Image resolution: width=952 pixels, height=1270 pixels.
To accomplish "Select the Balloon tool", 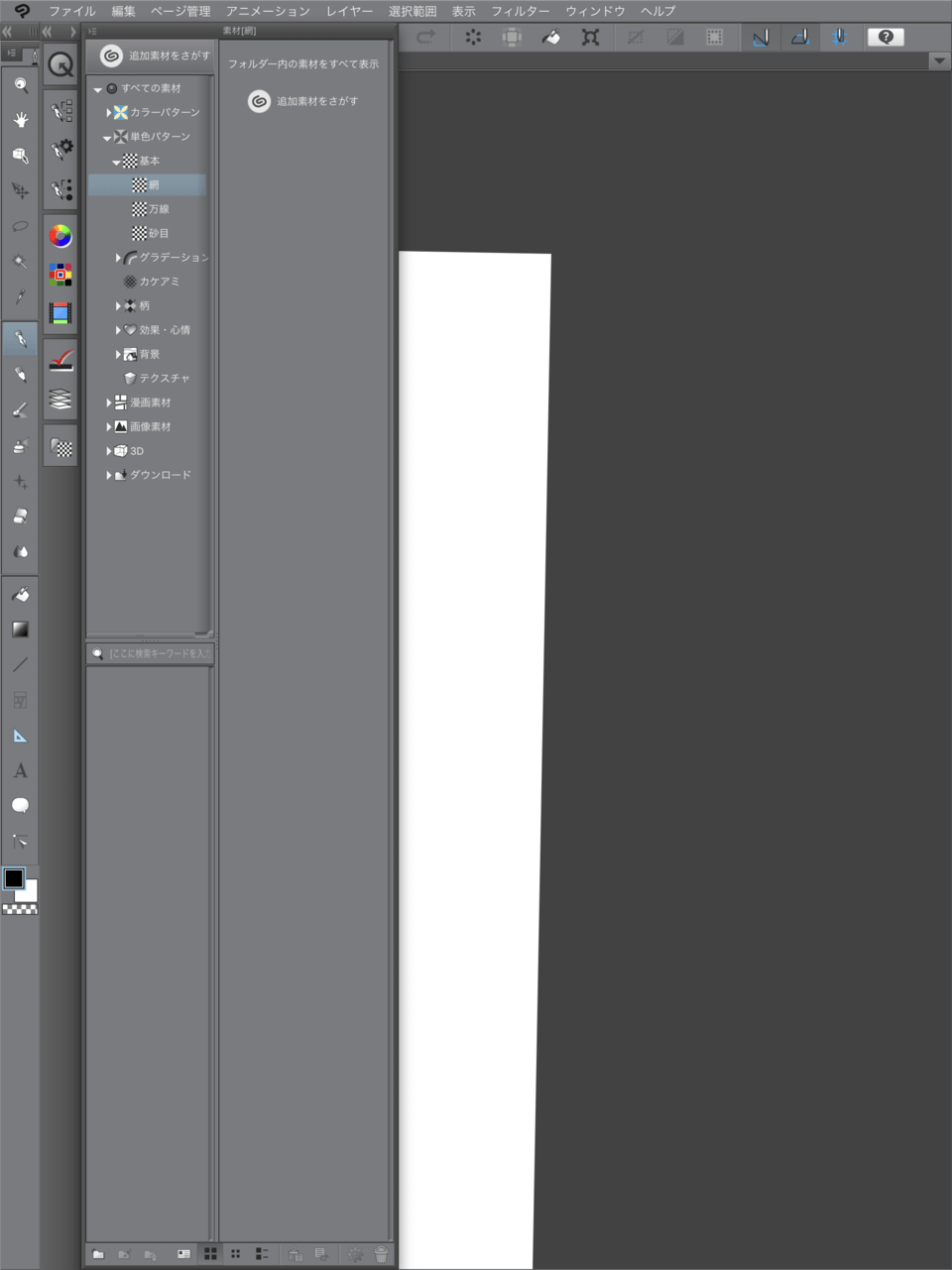I will (20, 805).
